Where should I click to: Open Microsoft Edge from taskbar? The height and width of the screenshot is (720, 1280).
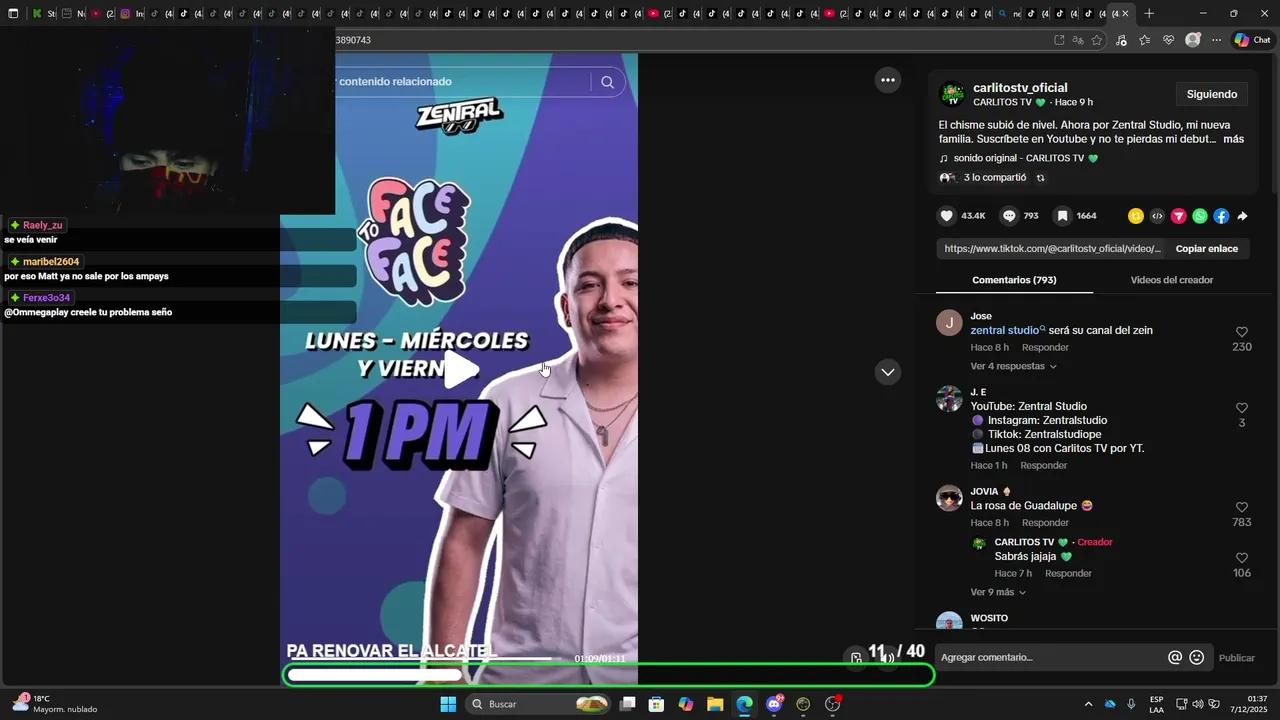click(744, 704)
